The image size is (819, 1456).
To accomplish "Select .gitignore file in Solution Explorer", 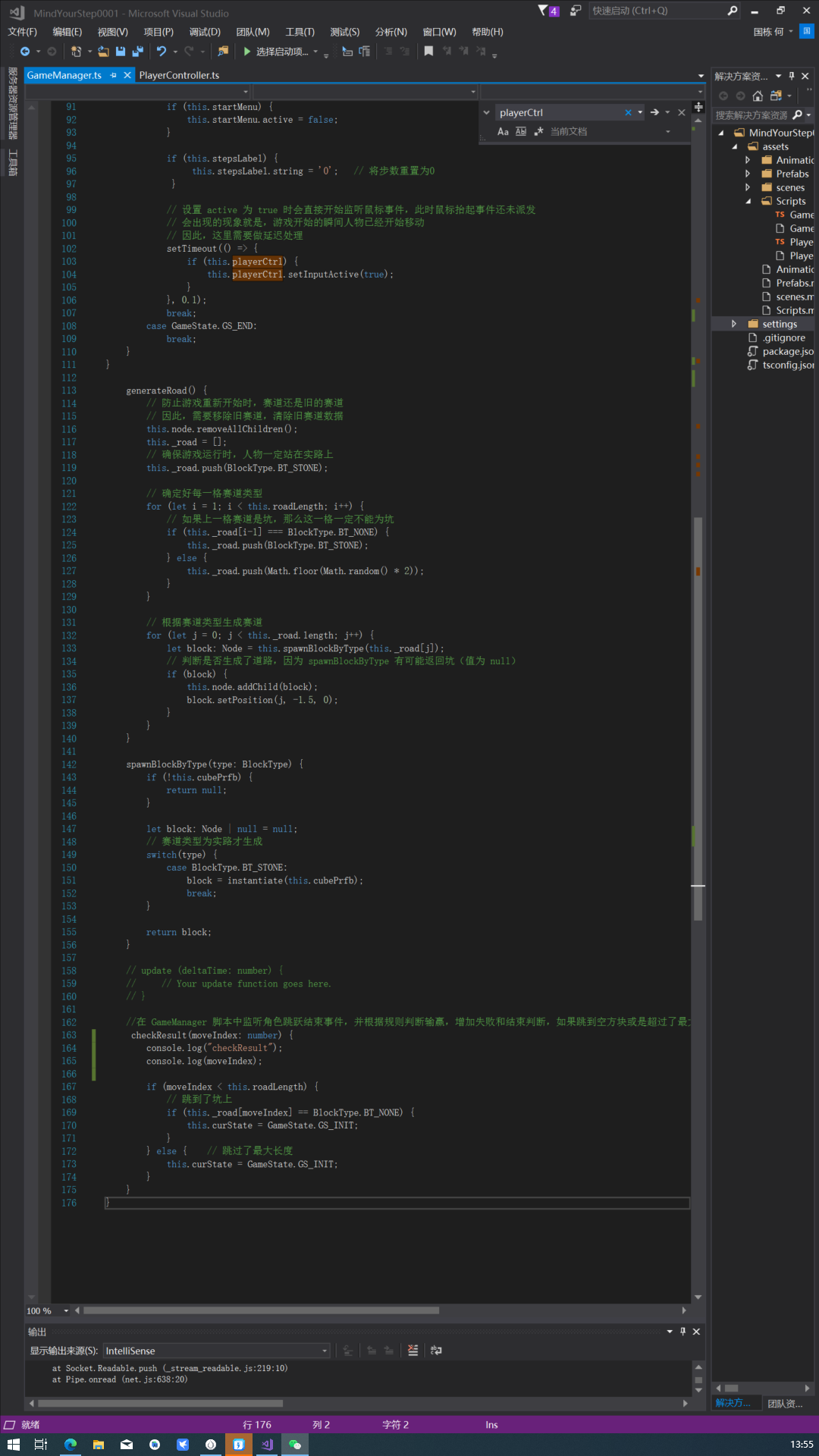I will tap(784, 337).
